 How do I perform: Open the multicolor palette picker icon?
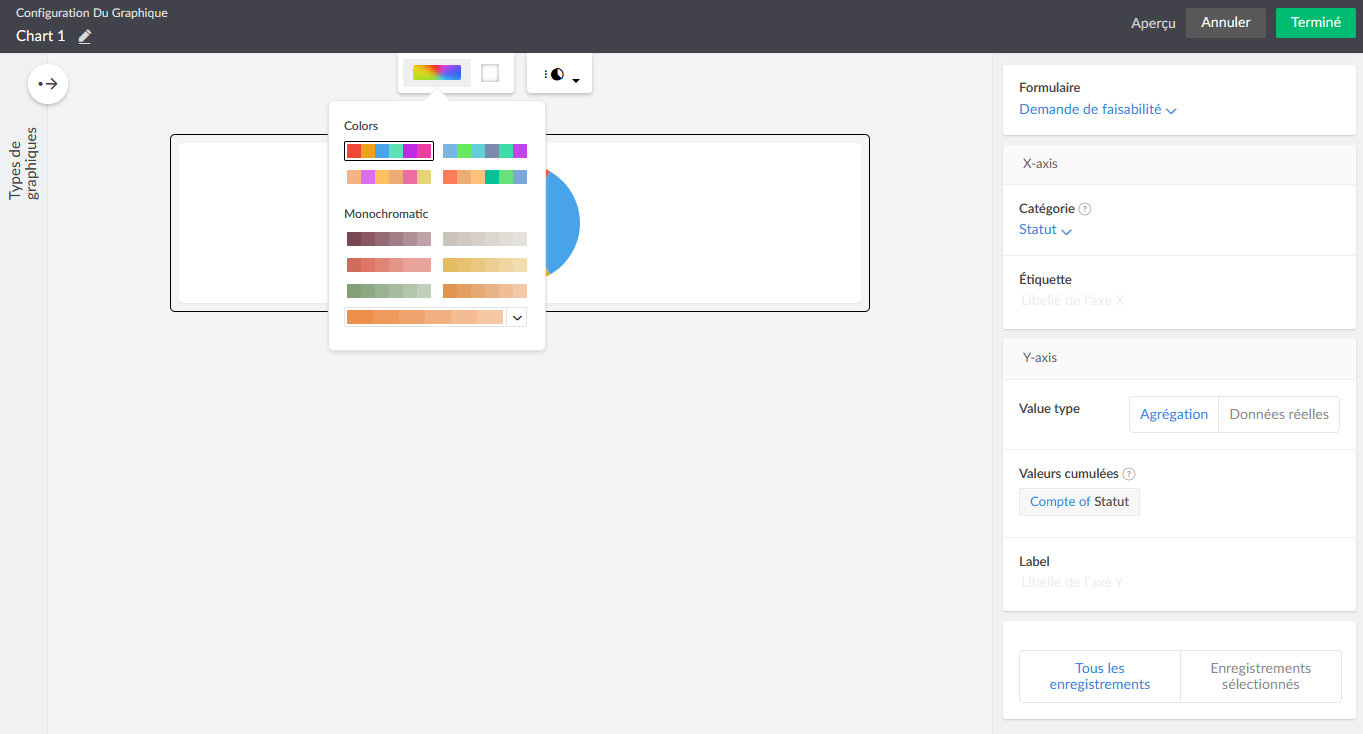click(437, 71)
